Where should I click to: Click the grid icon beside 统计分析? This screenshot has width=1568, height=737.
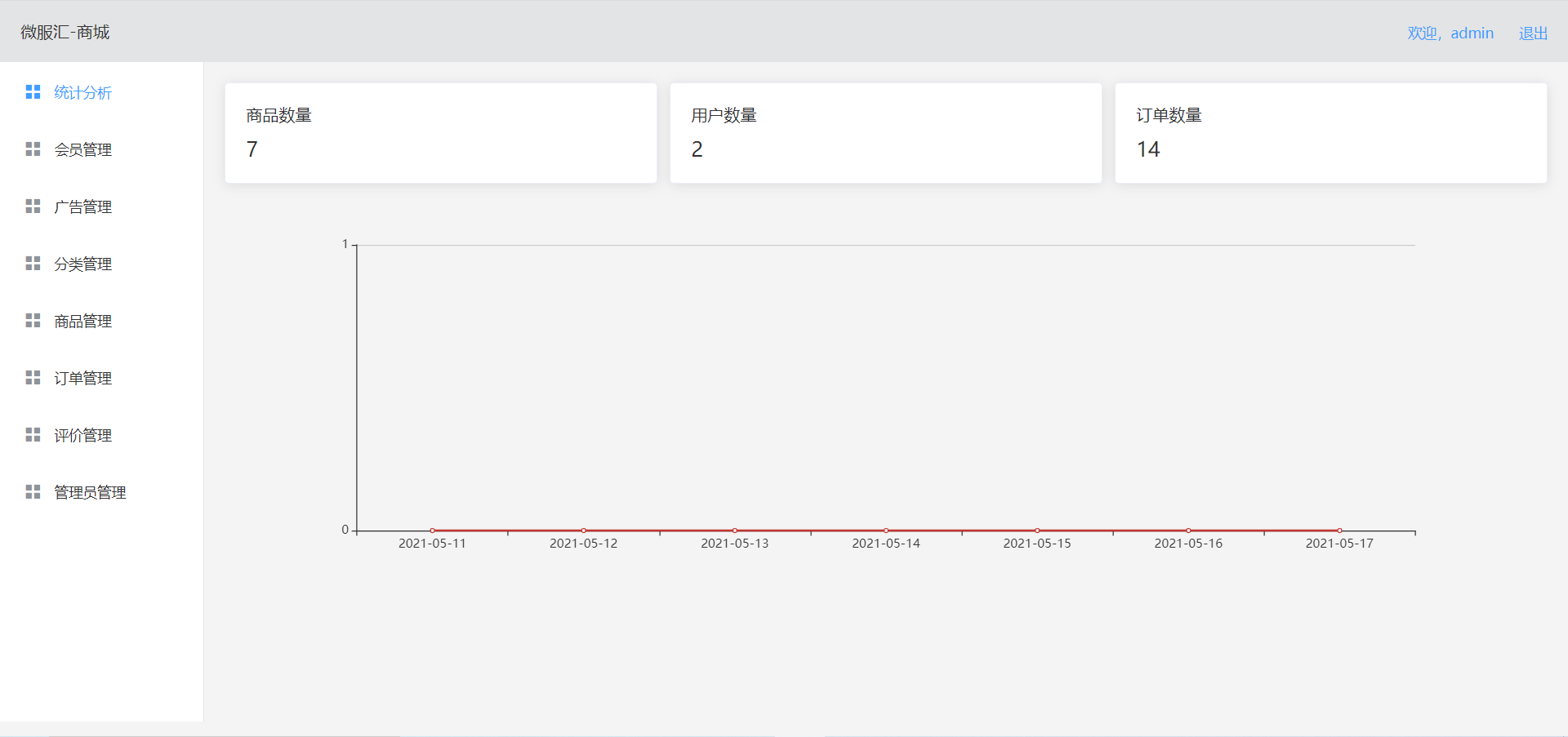click(33, 92)
